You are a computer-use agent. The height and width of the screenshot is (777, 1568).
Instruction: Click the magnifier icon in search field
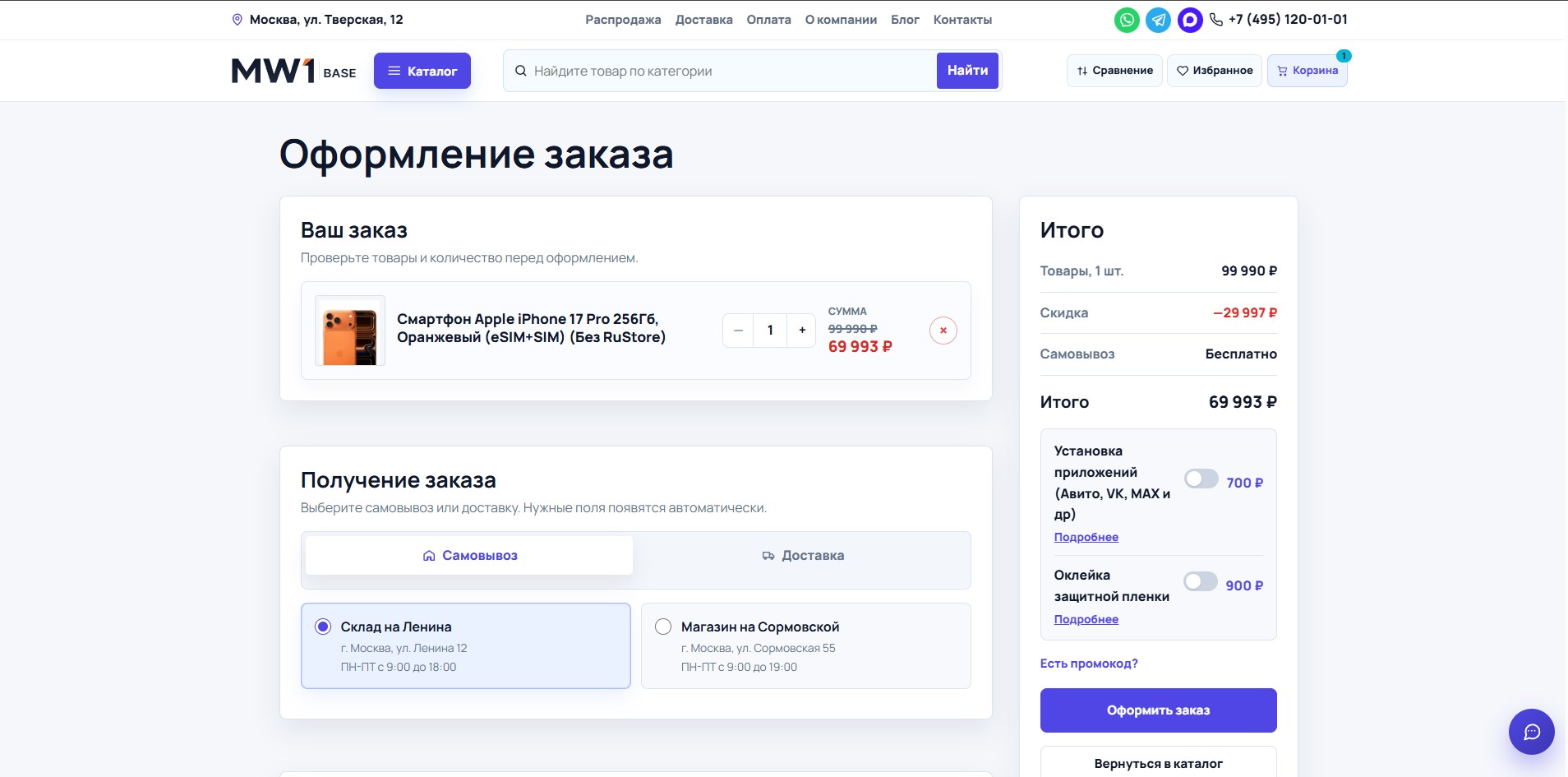click(521, 71)
